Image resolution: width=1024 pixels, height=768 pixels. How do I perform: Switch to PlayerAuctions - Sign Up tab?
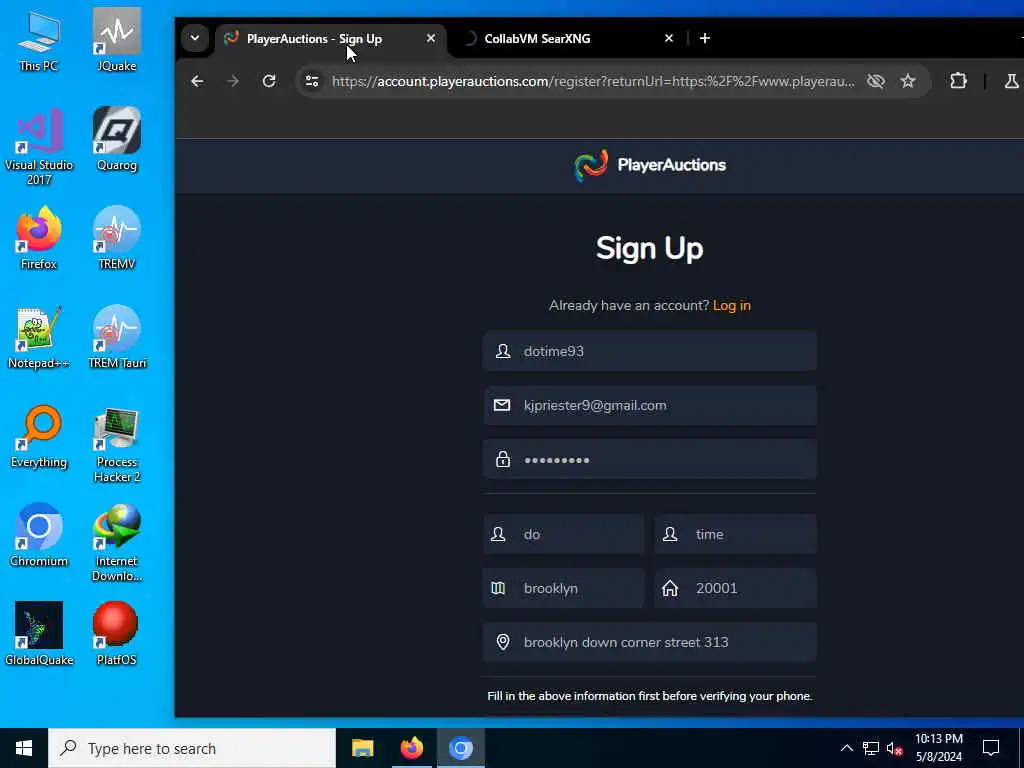[330, 39]
